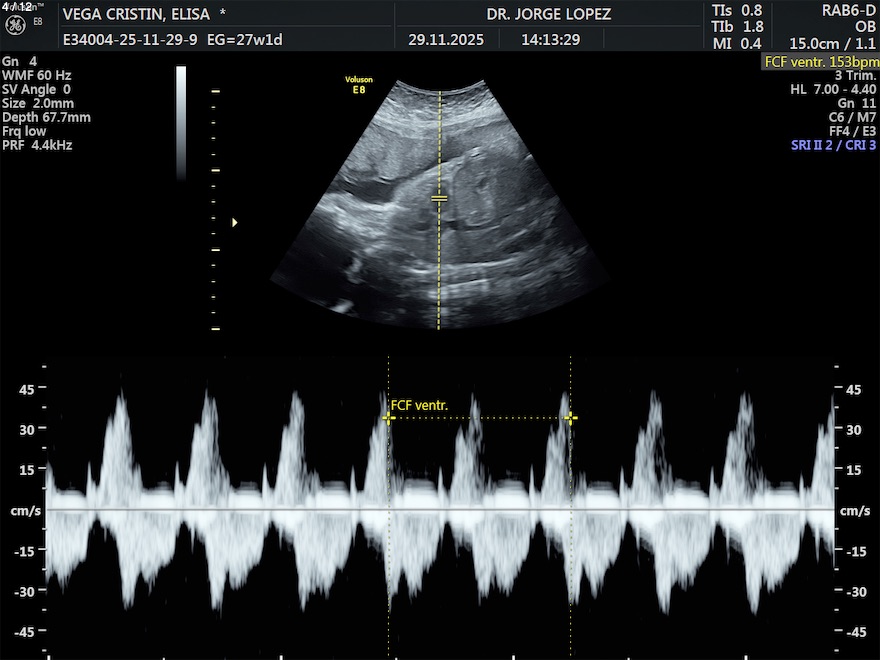The width and height of the screenshot is (880, 660).
Task: Click the grayscale brightness bar
Action: [x=181, y=122]
